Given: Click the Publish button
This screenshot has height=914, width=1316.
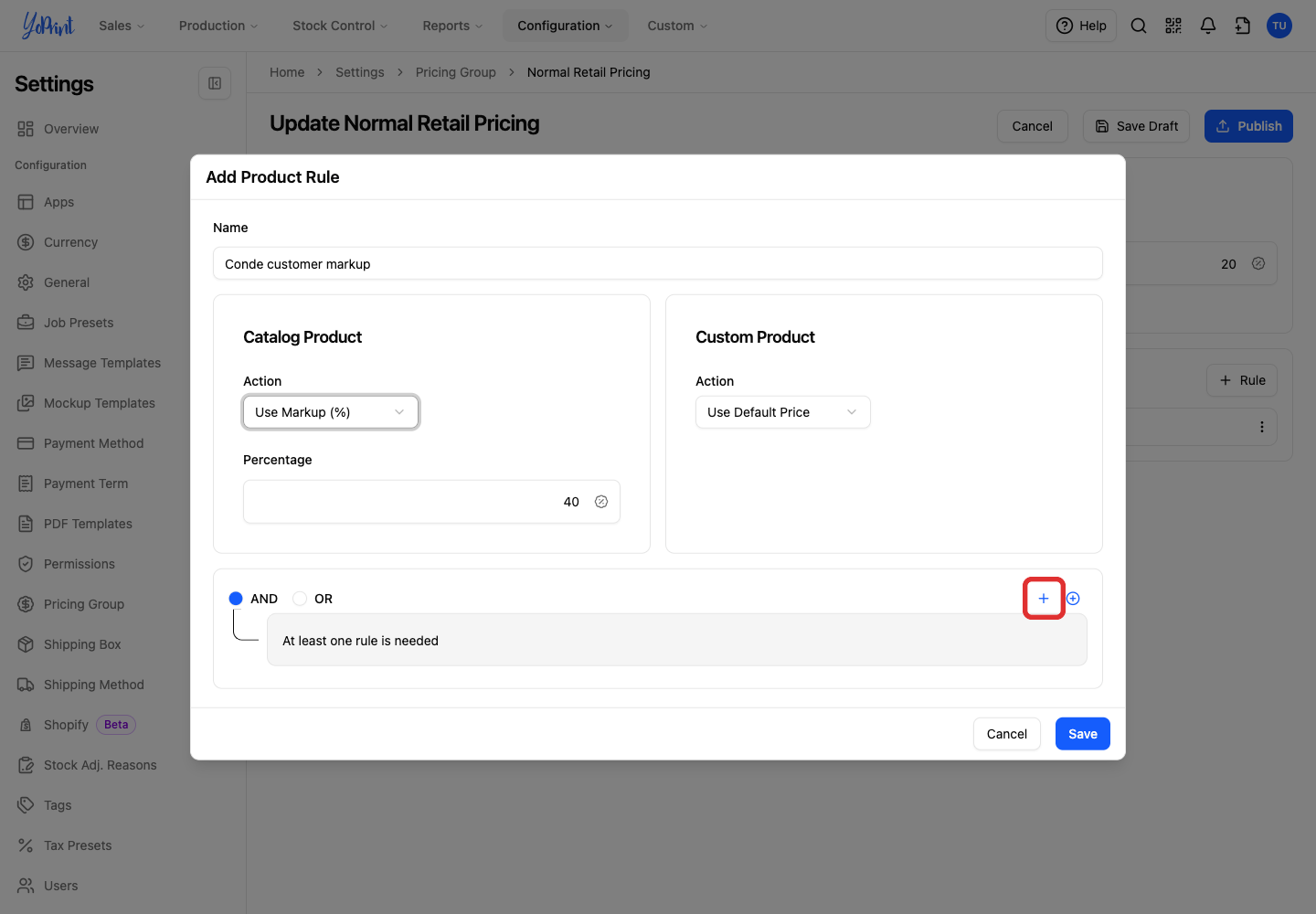Looking at the screenshot, I should point(1248,126).
